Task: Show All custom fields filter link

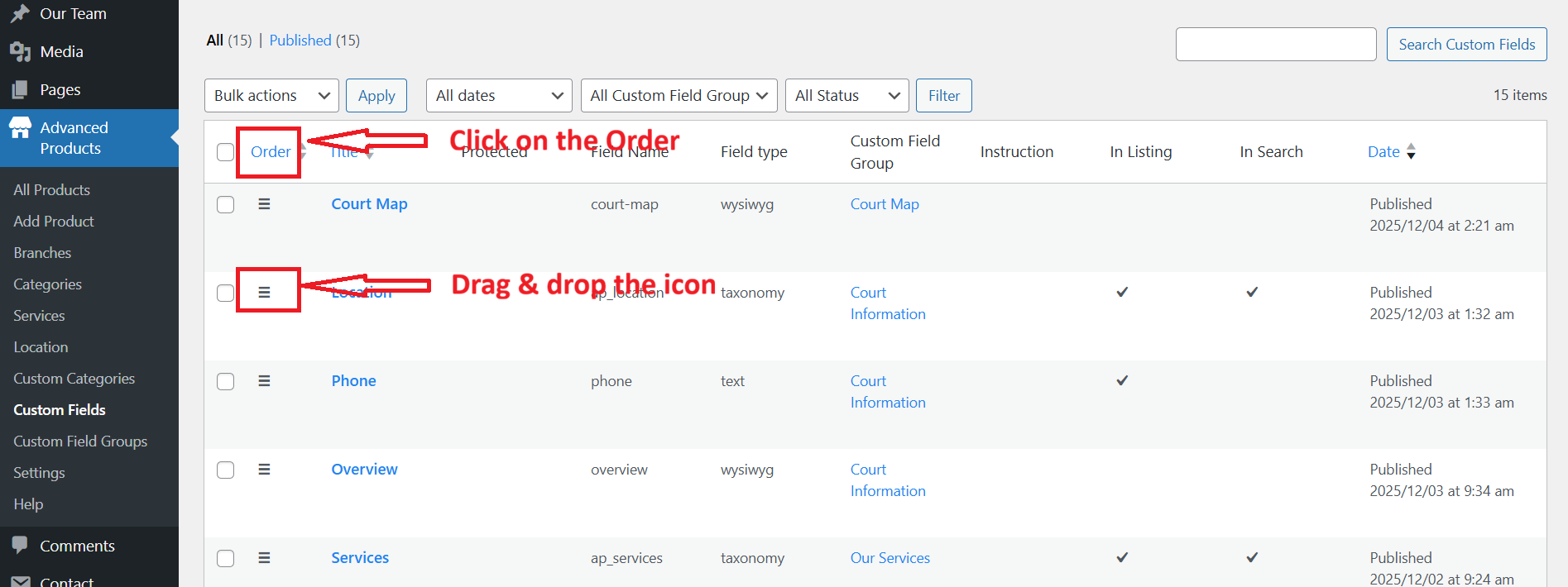Action: coord(215,40)
